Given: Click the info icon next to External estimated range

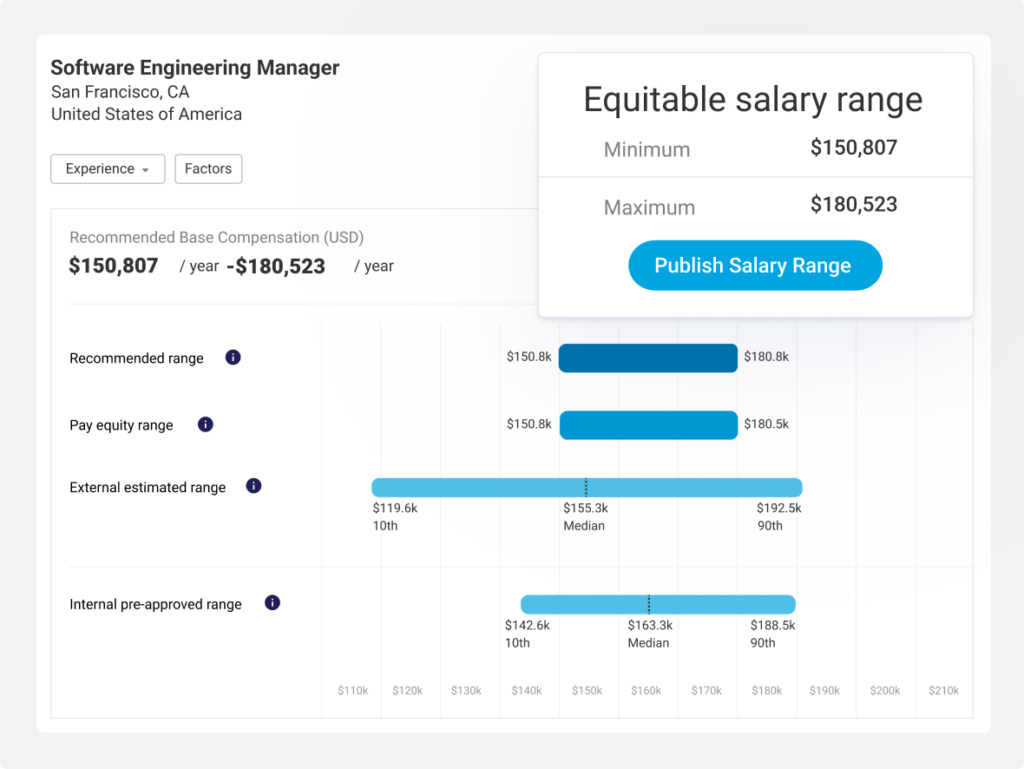Looking at the screenshot, I should click(253, 486).
